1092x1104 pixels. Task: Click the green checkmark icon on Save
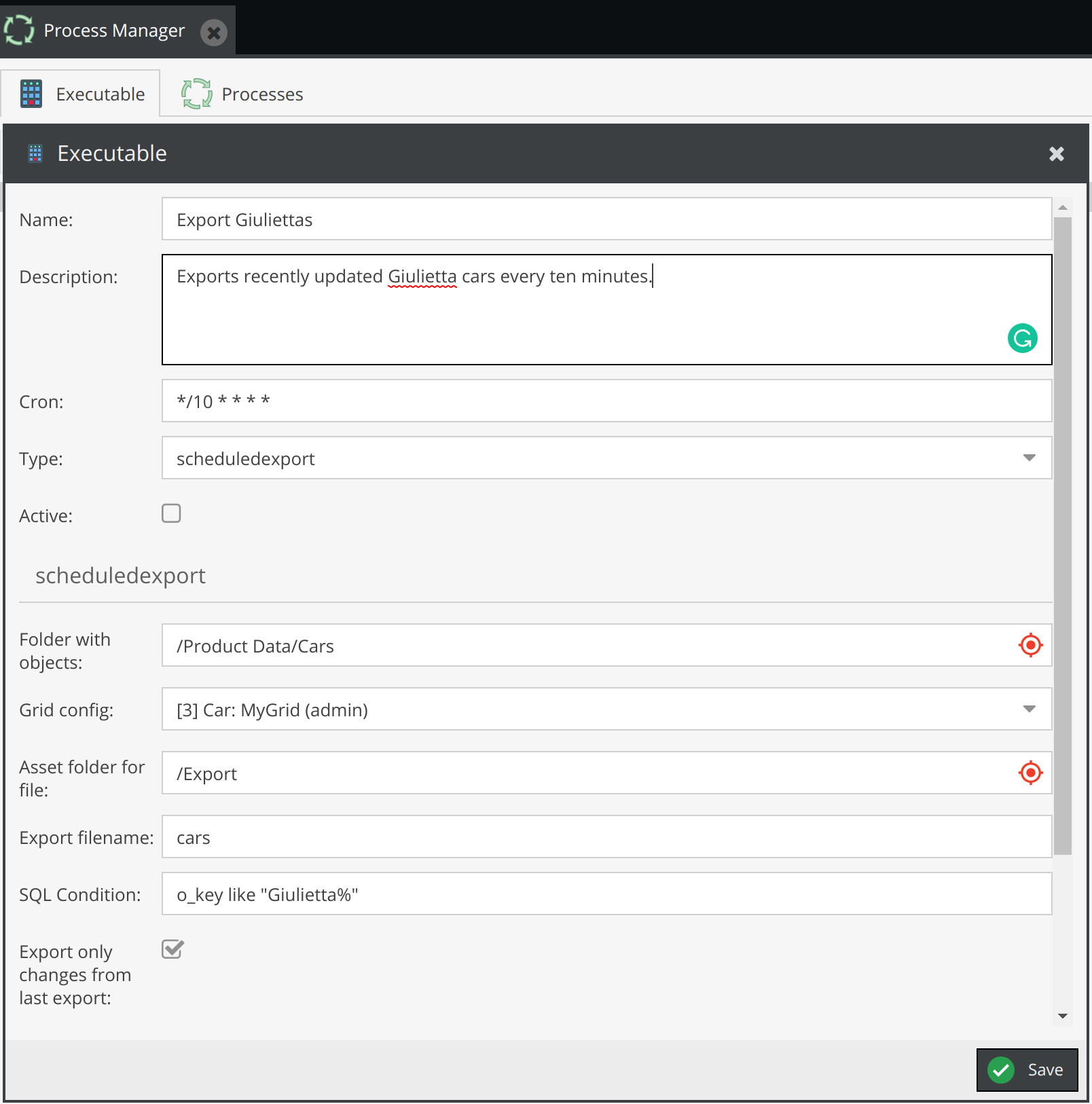[1001, 1070]
